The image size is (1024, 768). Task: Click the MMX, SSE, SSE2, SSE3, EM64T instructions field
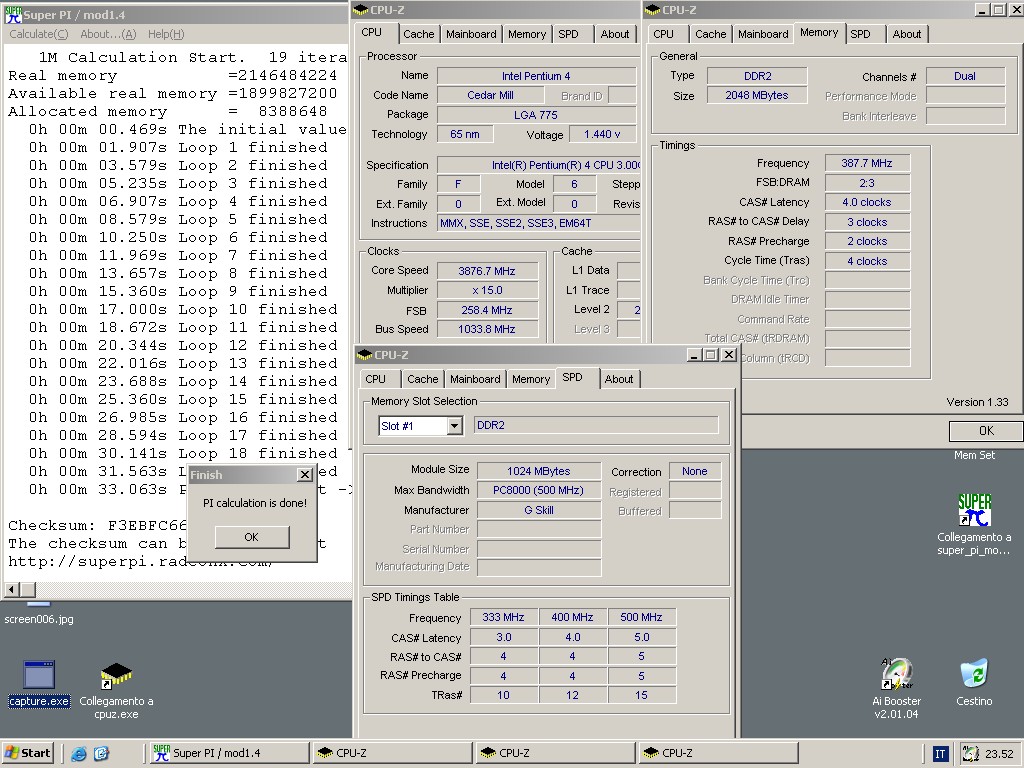pyautogui.click(x=539, y=223)
